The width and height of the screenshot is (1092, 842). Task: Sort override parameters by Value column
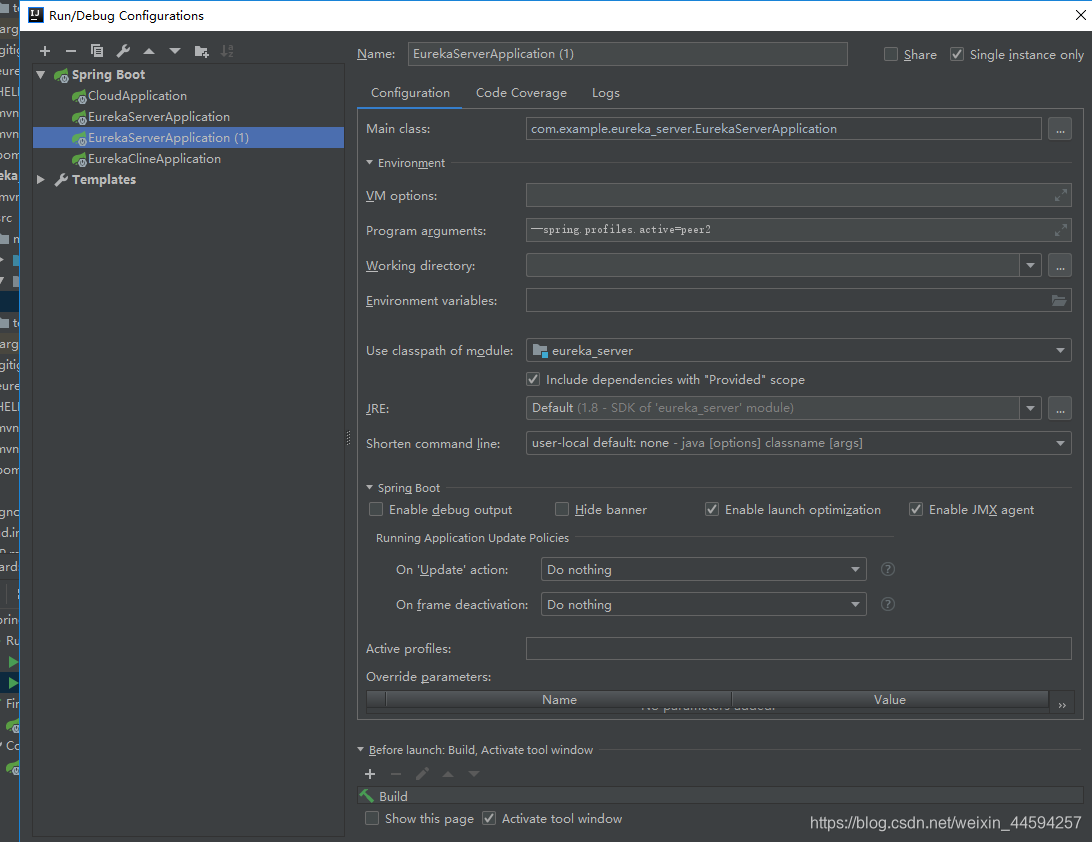click(x=890, y=700)
